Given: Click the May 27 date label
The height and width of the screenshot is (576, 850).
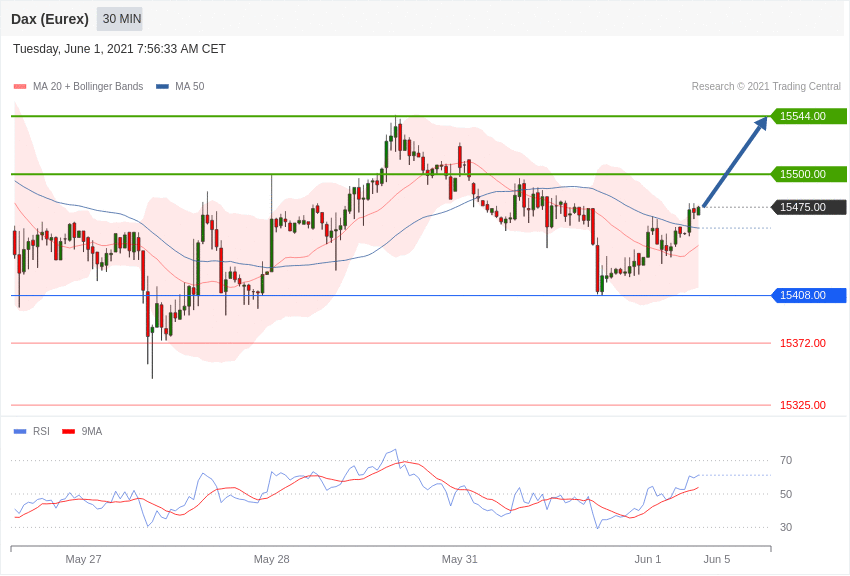Looking at the screenshot, I should click(83, 559).
